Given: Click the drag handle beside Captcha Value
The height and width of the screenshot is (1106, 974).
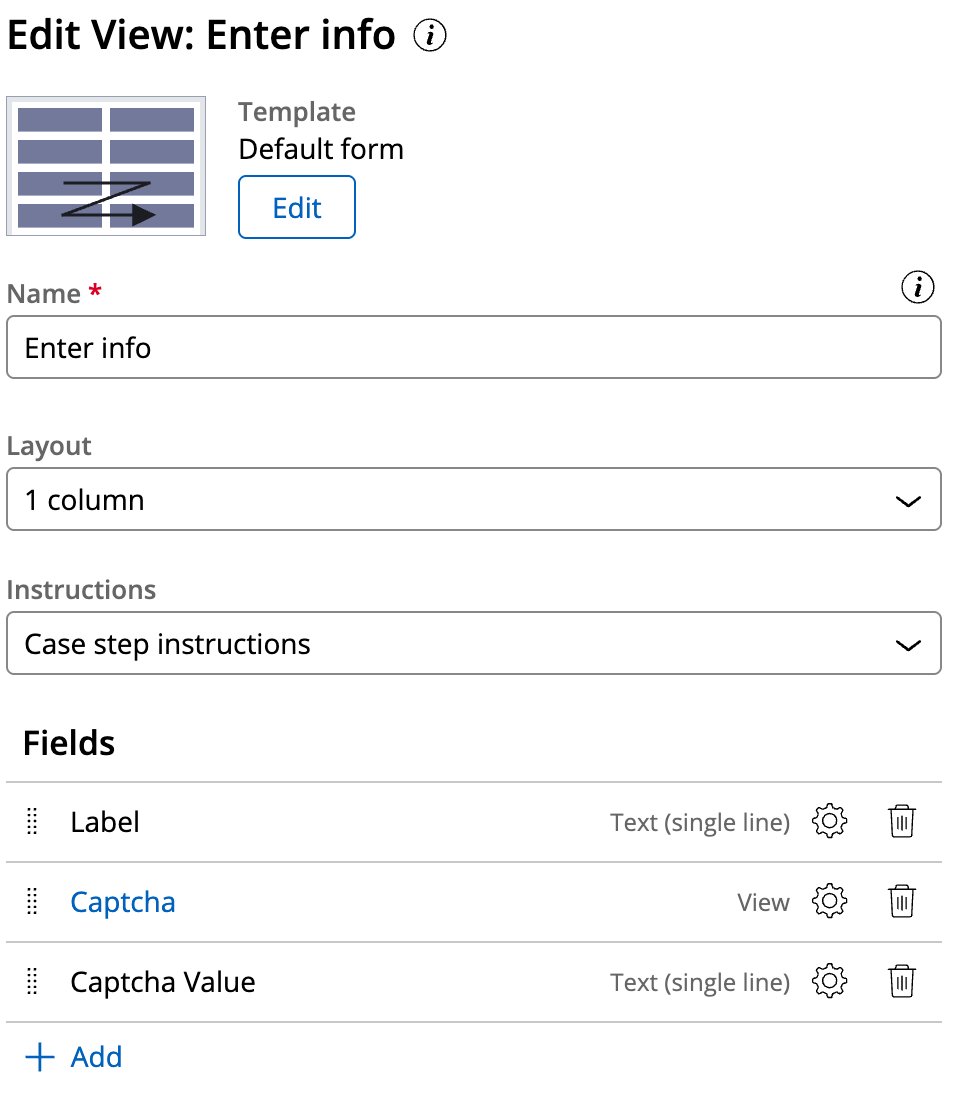Looking at the screenshot, I should pos(31,981).
